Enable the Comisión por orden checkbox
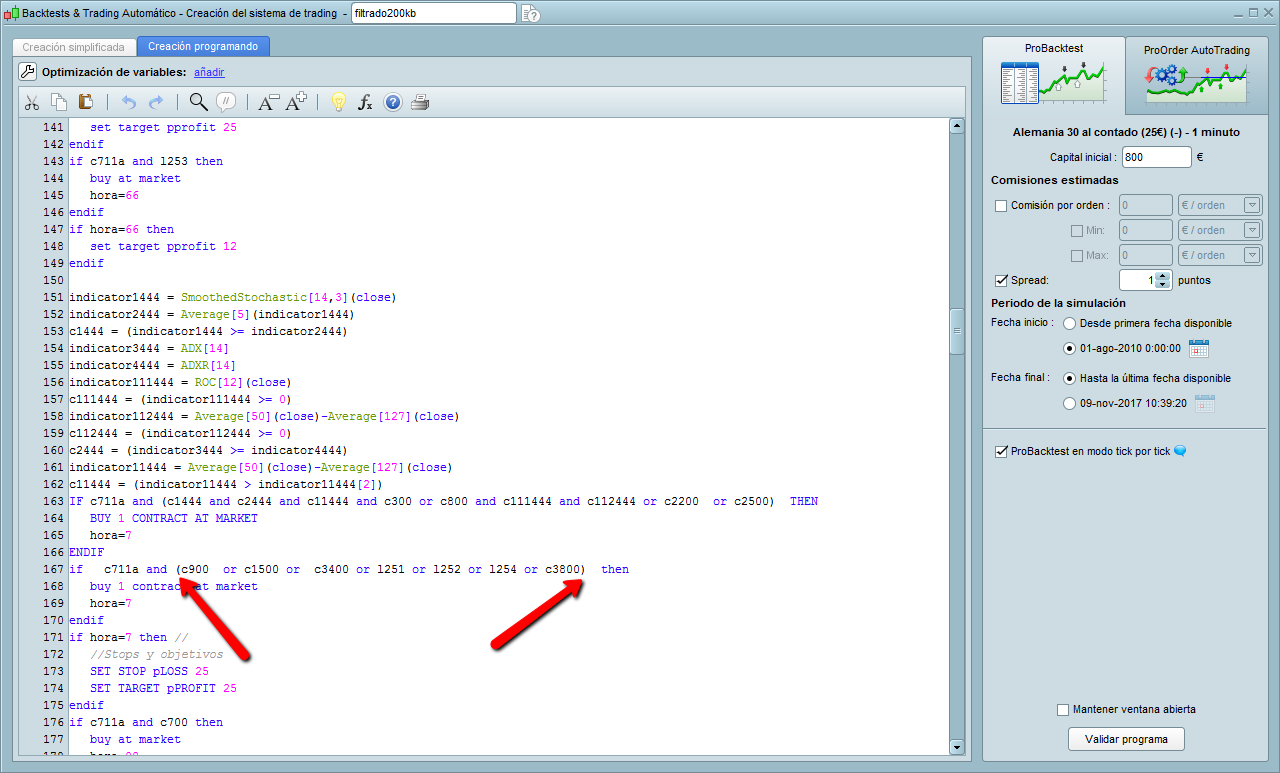 (1001, 206)
